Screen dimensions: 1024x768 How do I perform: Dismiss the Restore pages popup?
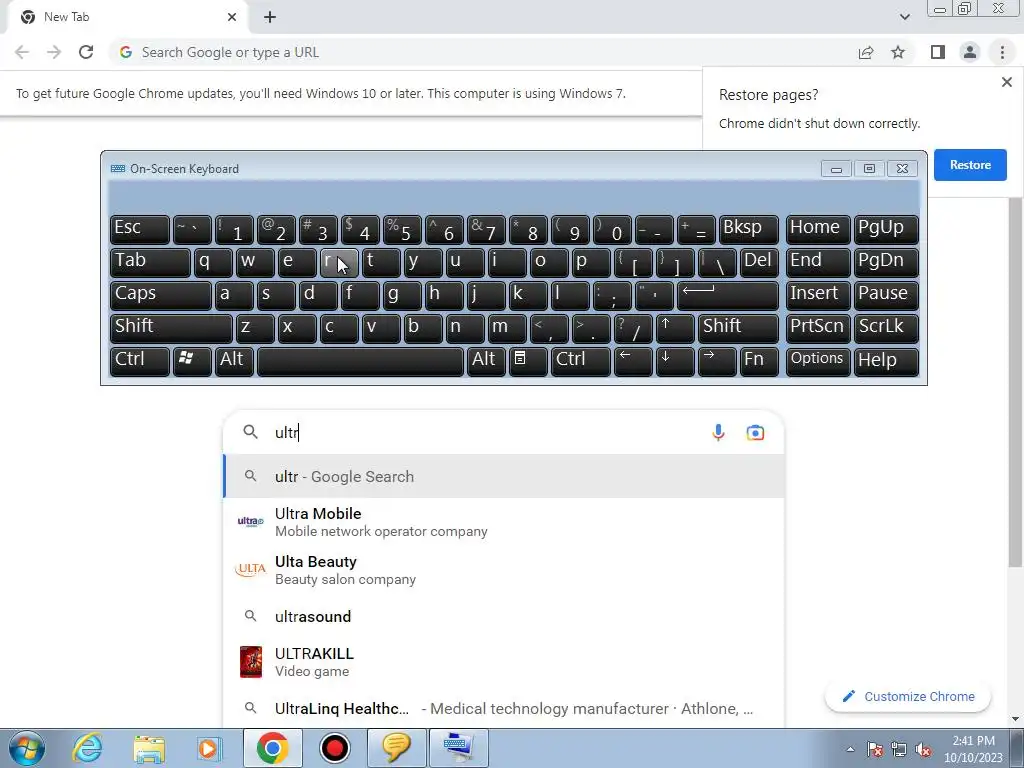(1006, 82)
